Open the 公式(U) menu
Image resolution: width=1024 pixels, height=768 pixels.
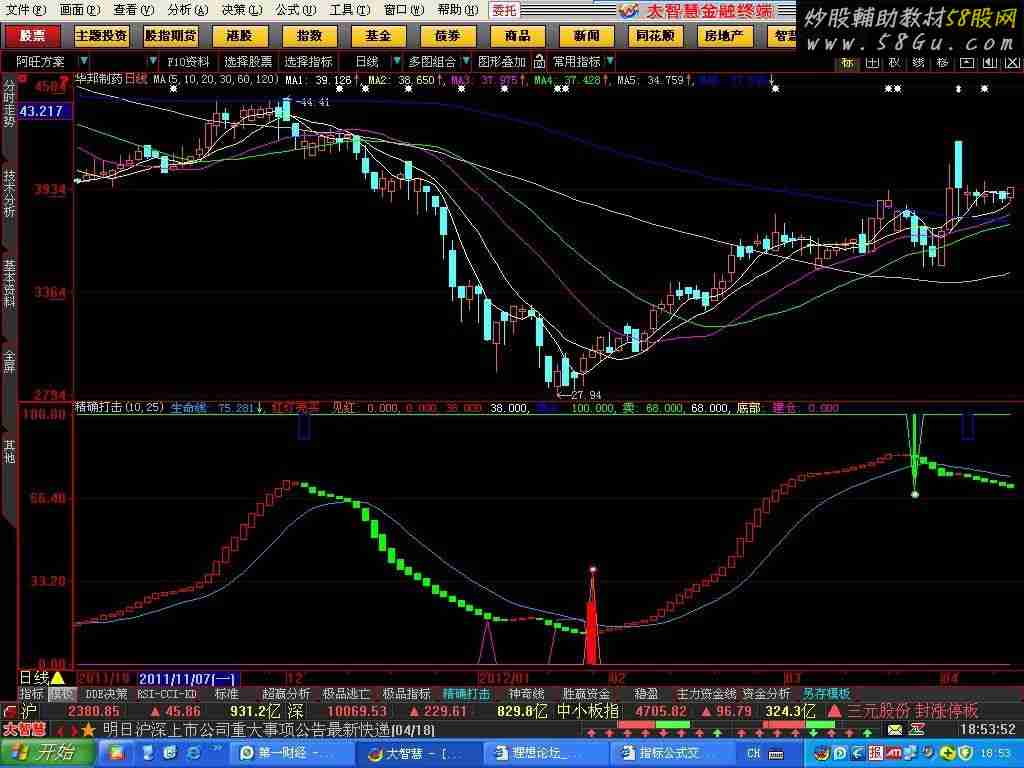point(295,10)
